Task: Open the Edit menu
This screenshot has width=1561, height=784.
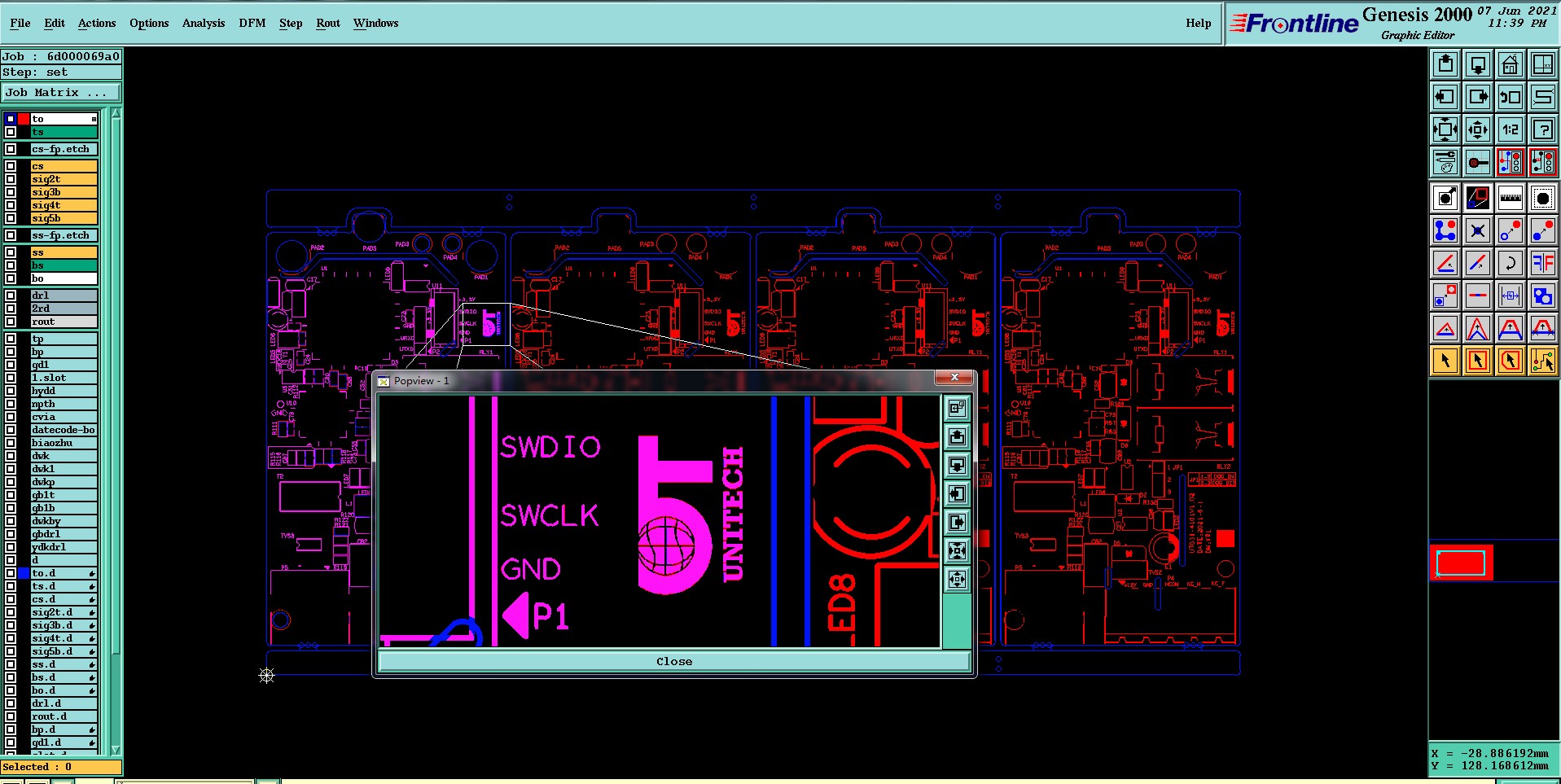Action: [55, 23]
